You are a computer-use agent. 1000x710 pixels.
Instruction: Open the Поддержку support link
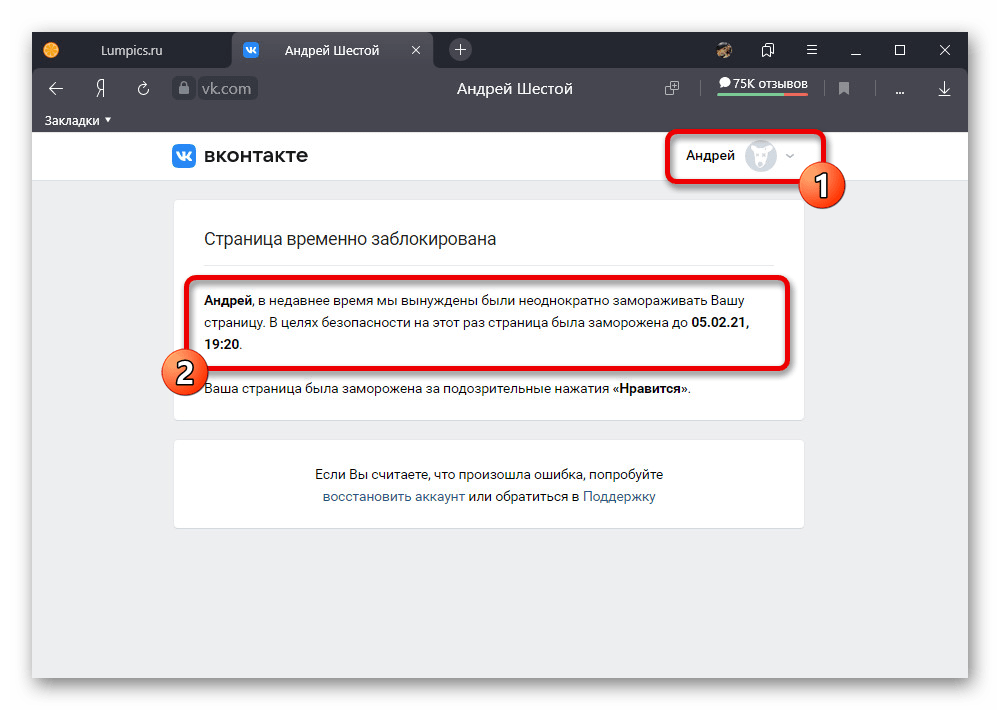[619, 496]
